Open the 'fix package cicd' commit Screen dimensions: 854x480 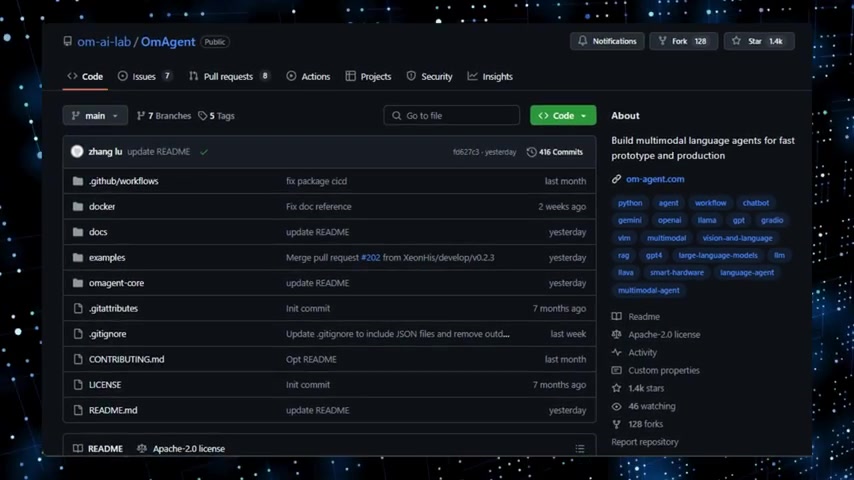coord(316,181)
